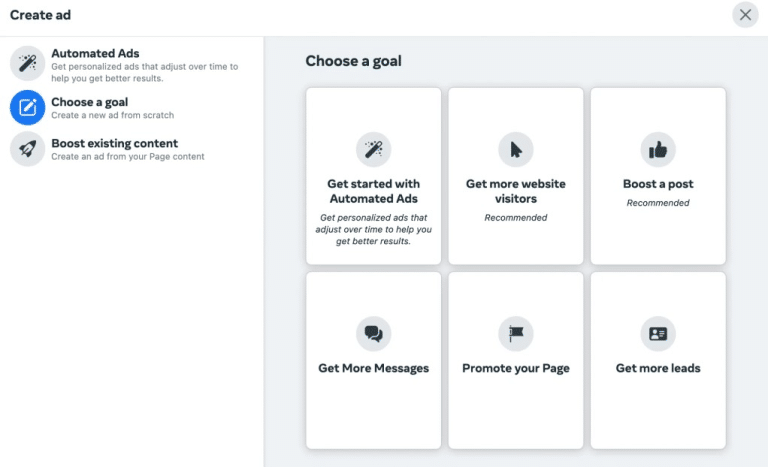Click the Automated Ads card description text
Viewport: 768px width, 467px height.
(373, 229)
